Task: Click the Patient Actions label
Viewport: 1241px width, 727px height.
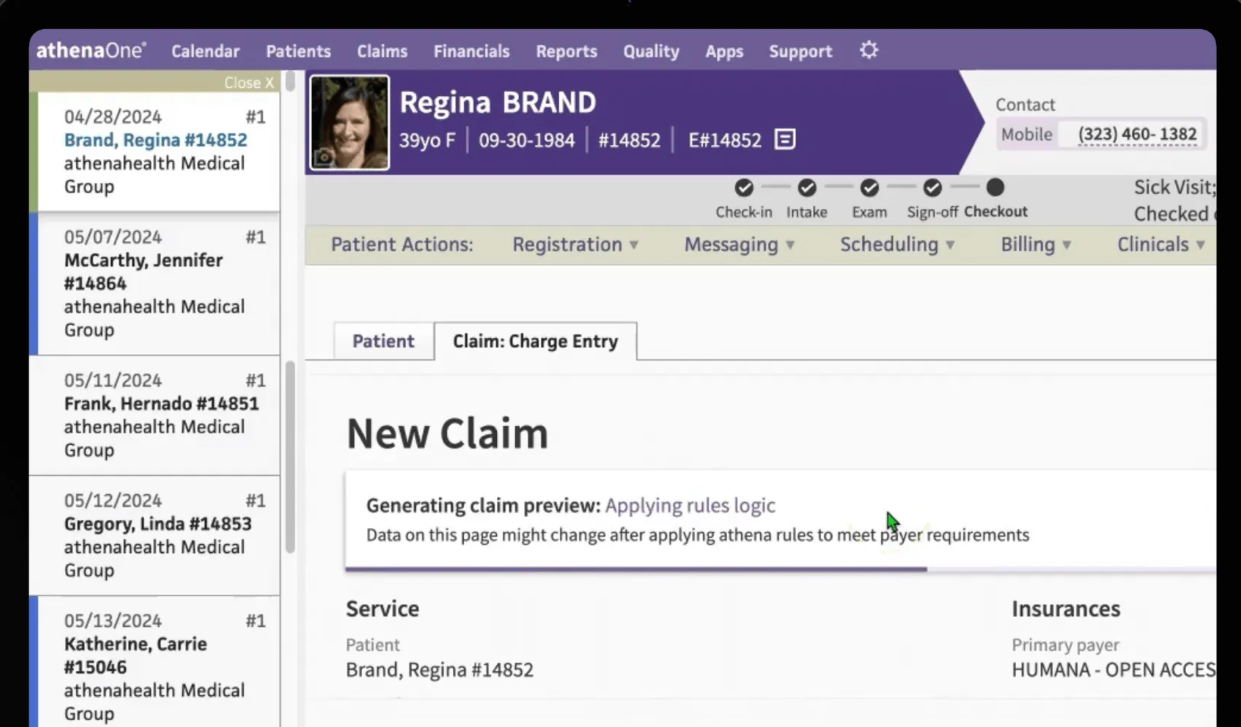Action: tap(402, 244)
